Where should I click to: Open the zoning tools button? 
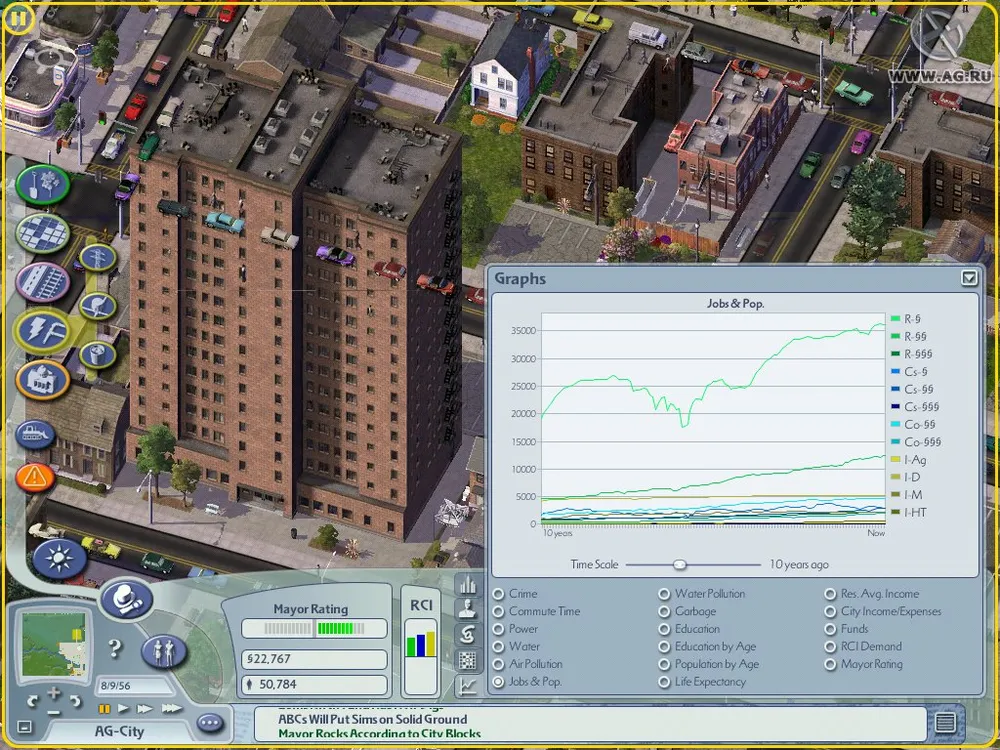tap(42, 233)
